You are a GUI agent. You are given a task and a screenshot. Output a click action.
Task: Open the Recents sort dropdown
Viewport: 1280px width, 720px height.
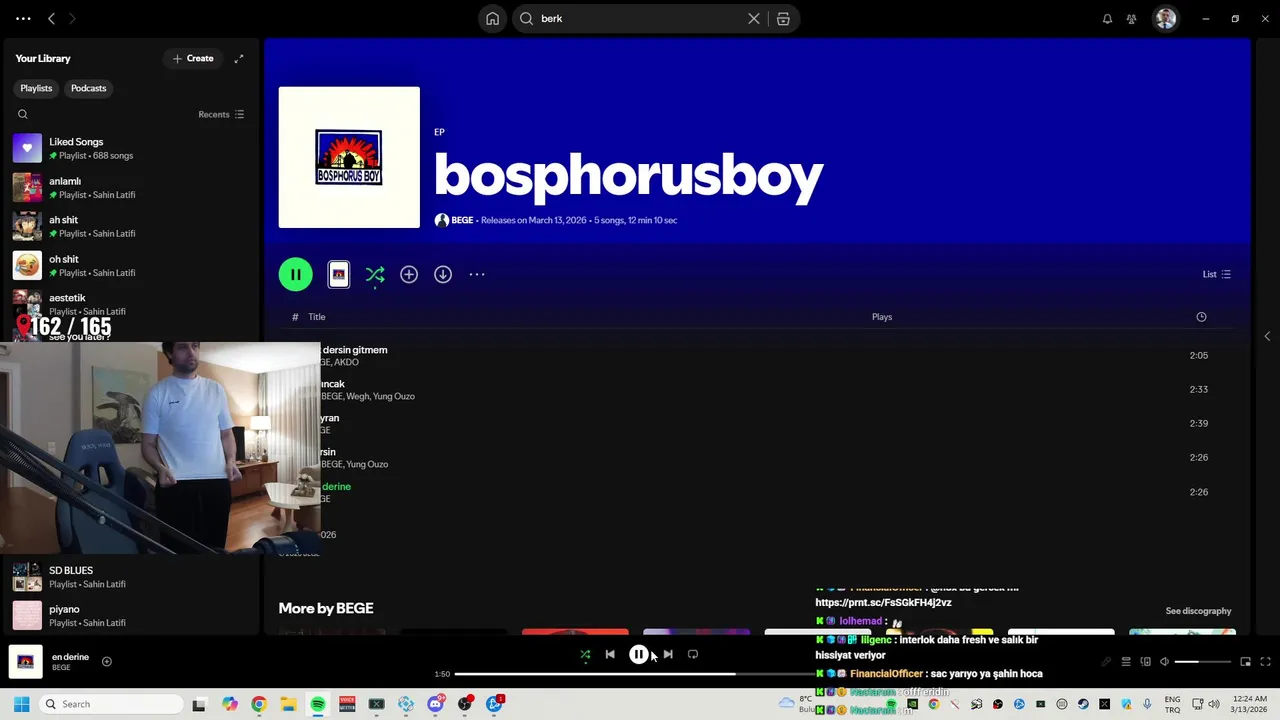221,114
